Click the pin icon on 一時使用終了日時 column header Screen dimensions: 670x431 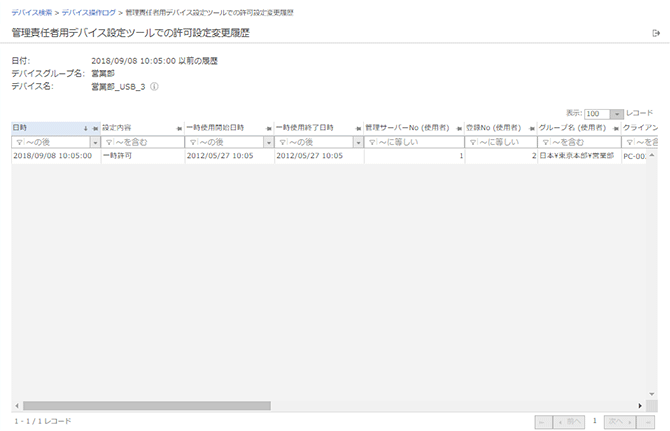[x=359, y=129]
